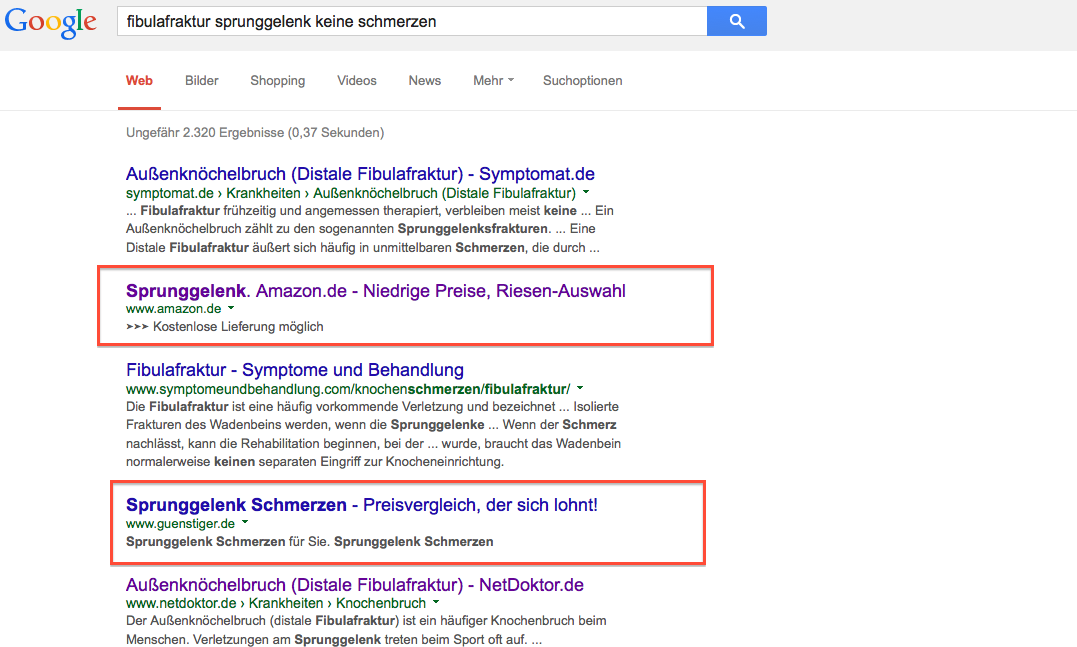Click the symptomat.de breadcrumb URL text
This screenshot has width=1077, height=647.
coord(351,193)
